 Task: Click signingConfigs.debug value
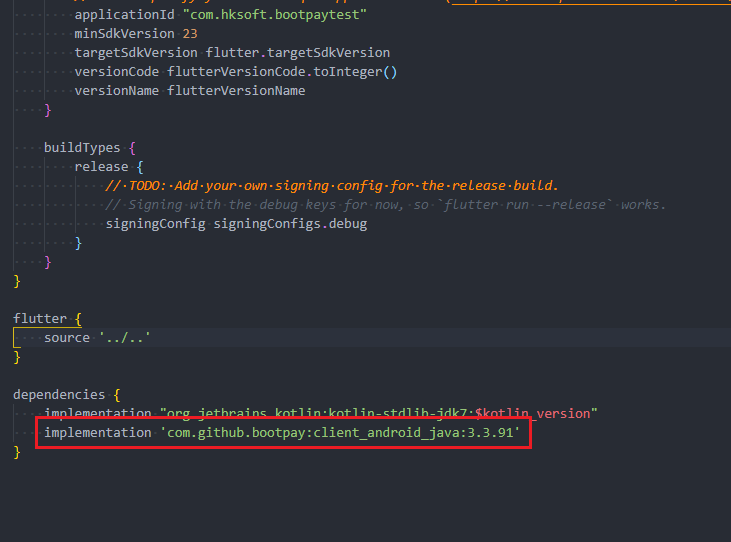click(x=291, y=223)
